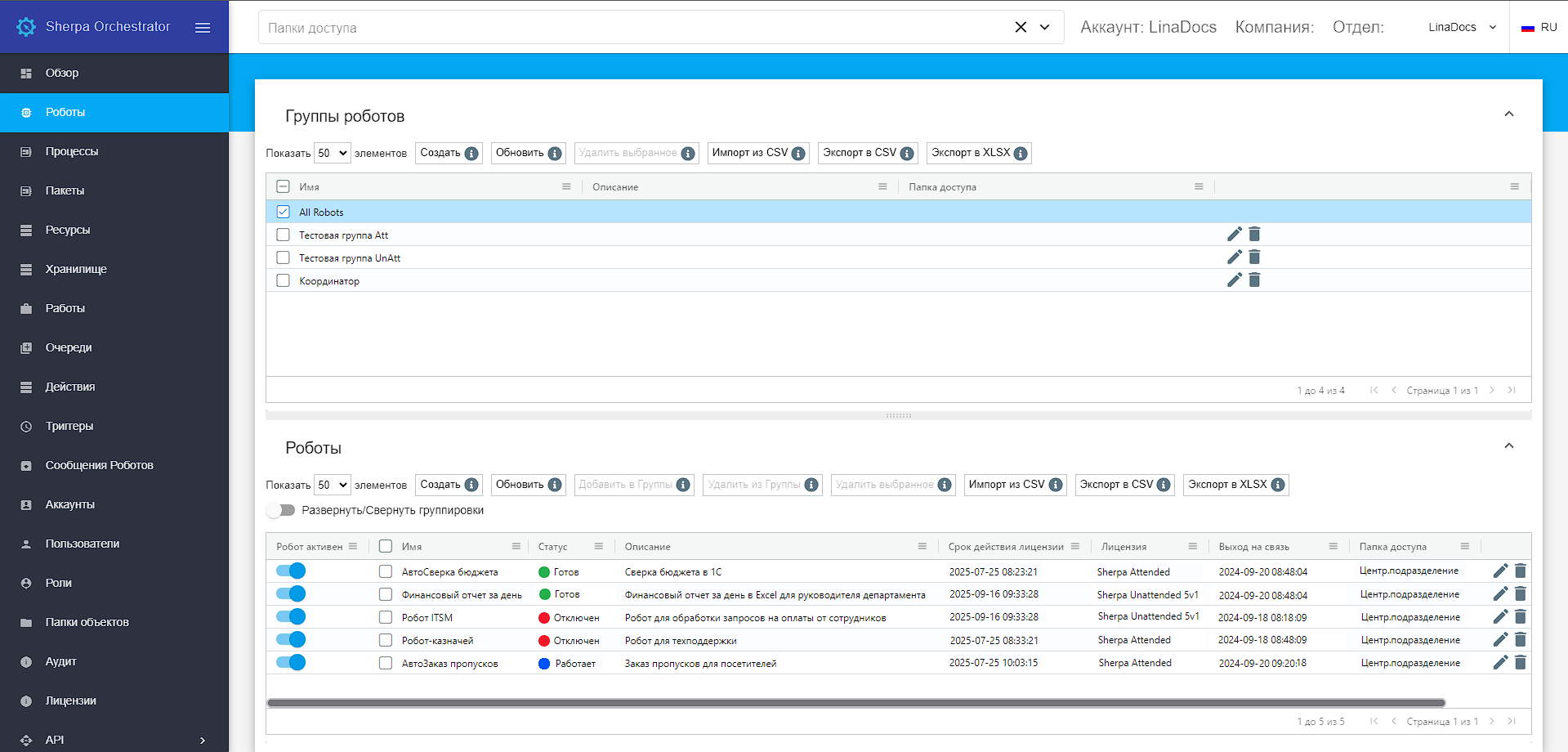Uncheck the All Robots group checkbox
This screenshot has width=1568, height=752.
click(x=284, y=212)
